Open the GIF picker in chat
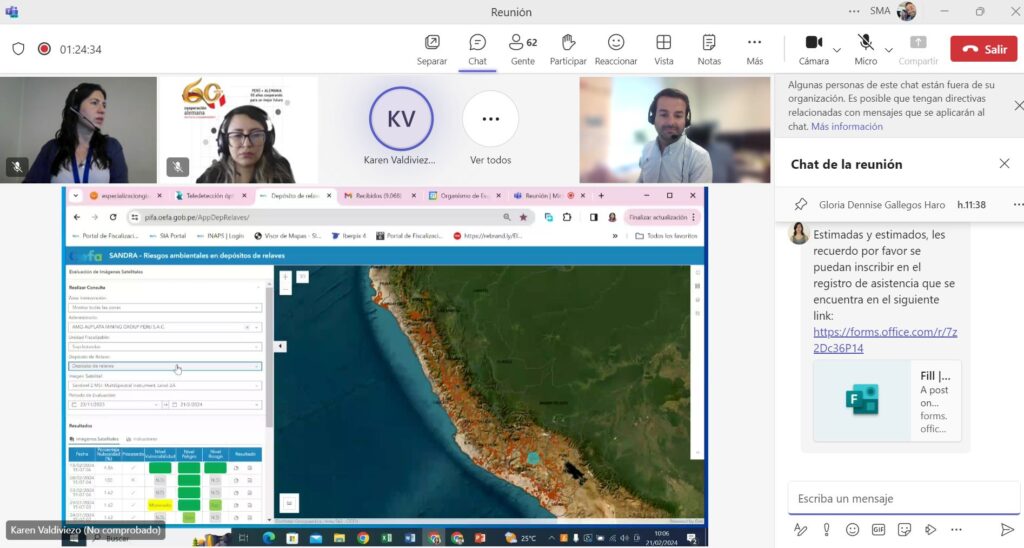The image size is (1024, 548). click(878, 529)
